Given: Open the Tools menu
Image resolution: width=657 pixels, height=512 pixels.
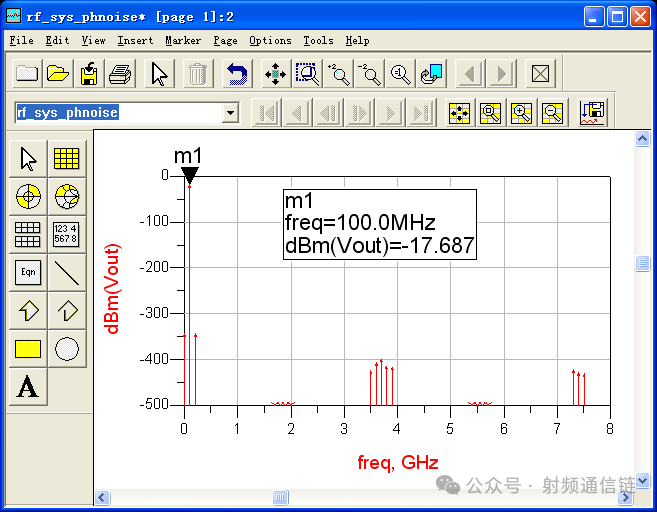Looking at the screenshot, I should 318,41.
